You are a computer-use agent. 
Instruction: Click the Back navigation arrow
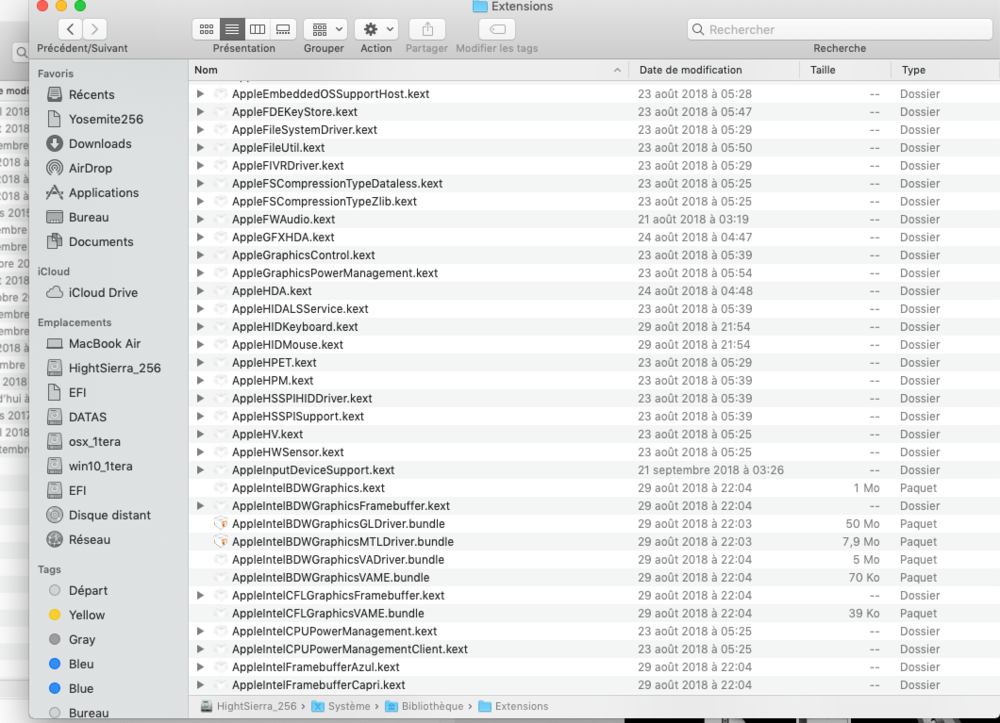click(70, 30)
